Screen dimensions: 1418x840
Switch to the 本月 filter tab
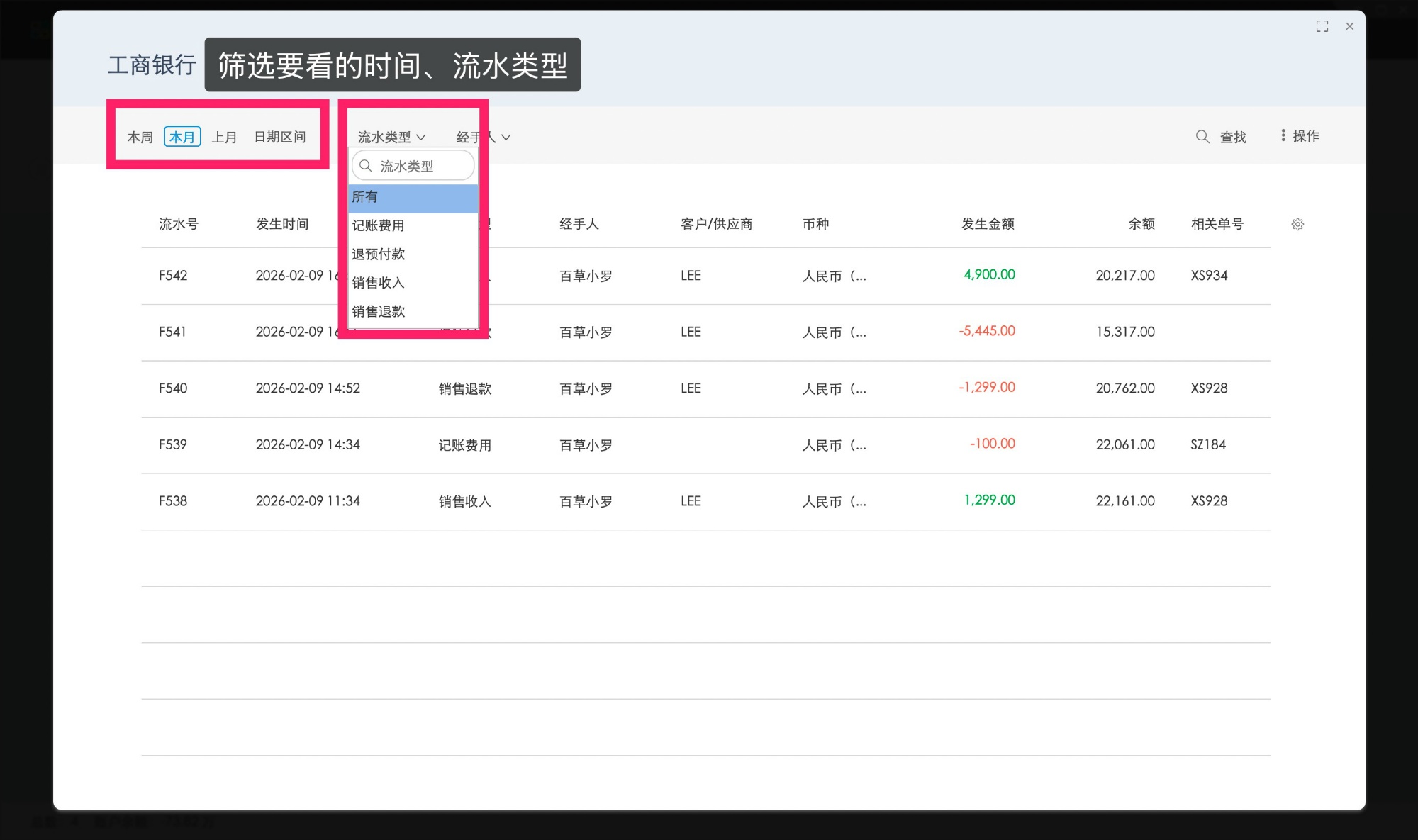click(x=182, y=137)
